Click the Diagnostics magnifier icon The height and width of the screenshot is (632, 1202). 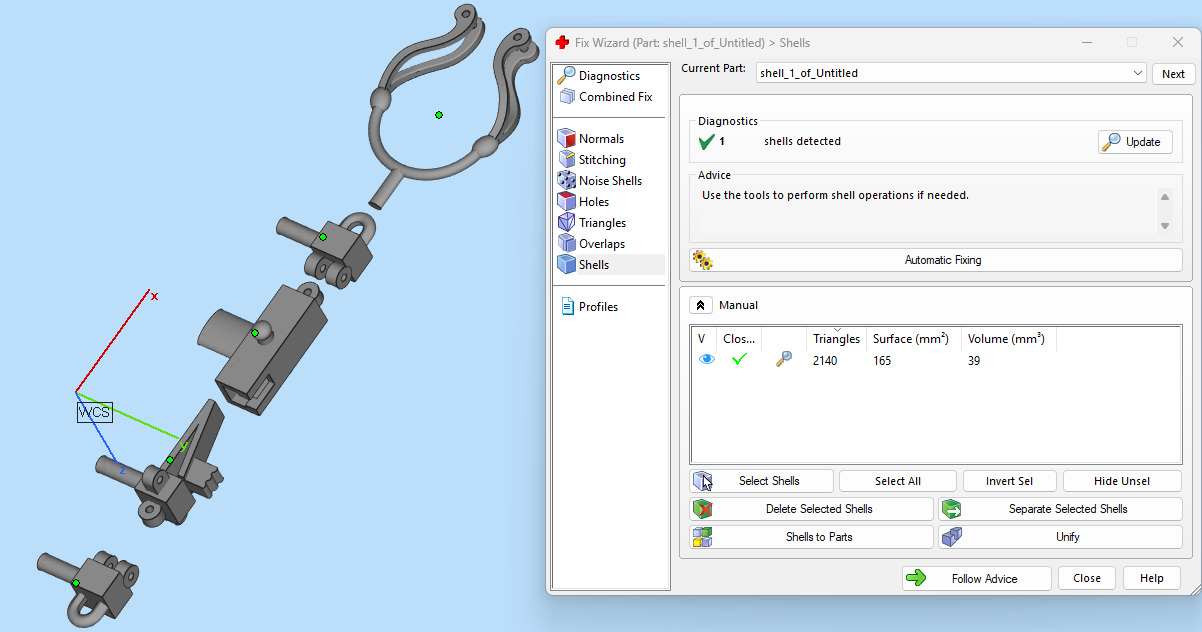point(566,75)
